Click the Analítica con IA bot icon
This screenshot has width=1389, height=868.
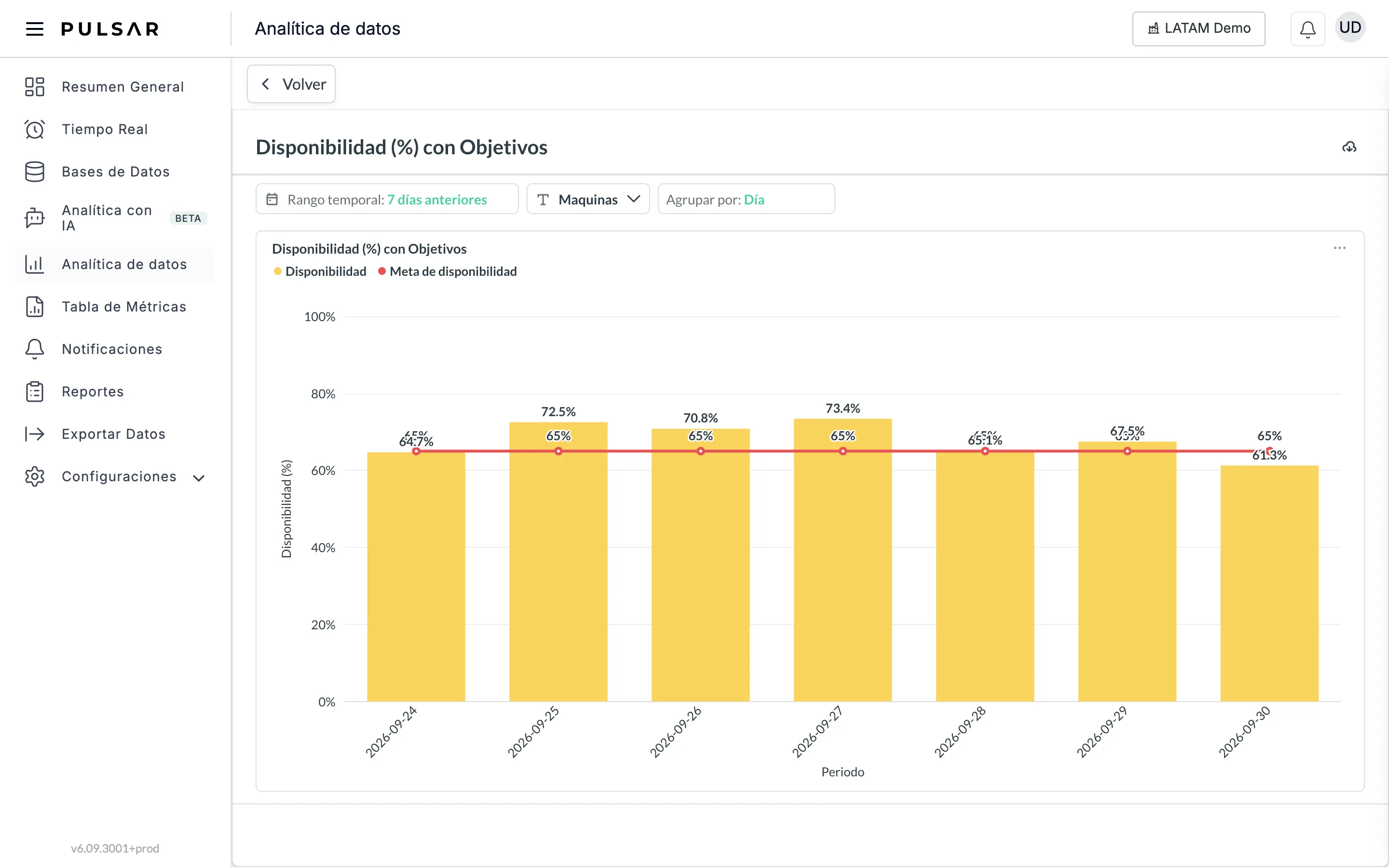(x=34, y=218)
